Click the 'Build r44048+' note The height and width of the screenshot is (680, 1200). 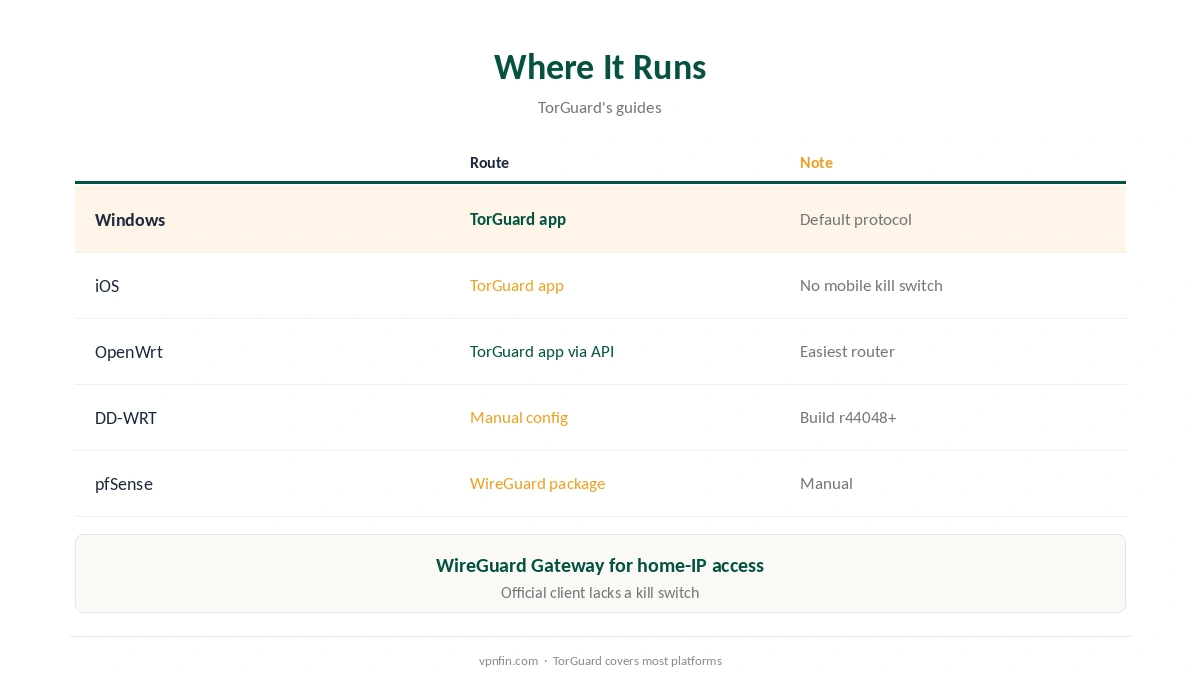(x=848, y=417)
